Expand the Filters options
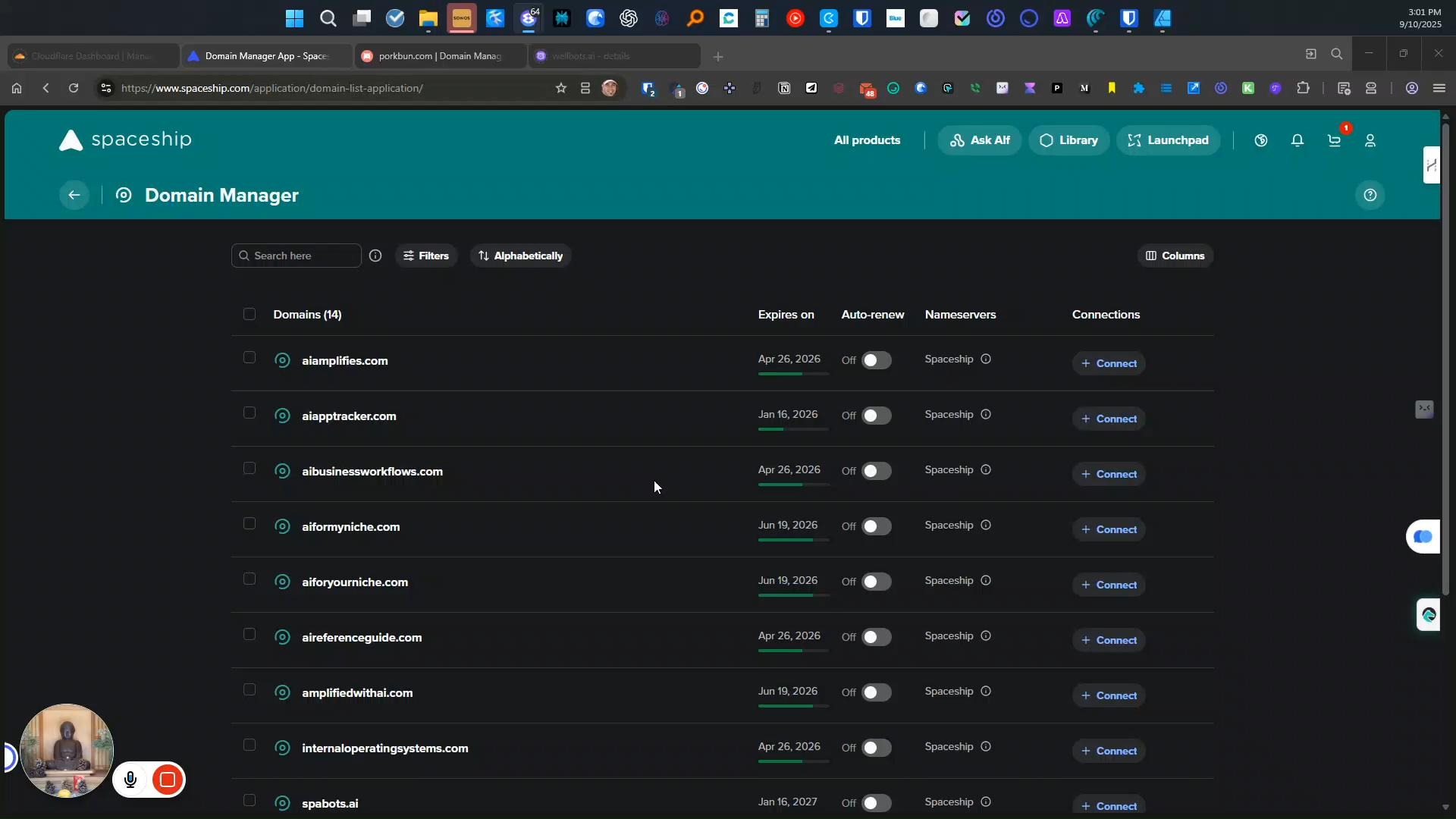Image resolution: width=1456 pixels, height=819 pixels. [426, 256]
